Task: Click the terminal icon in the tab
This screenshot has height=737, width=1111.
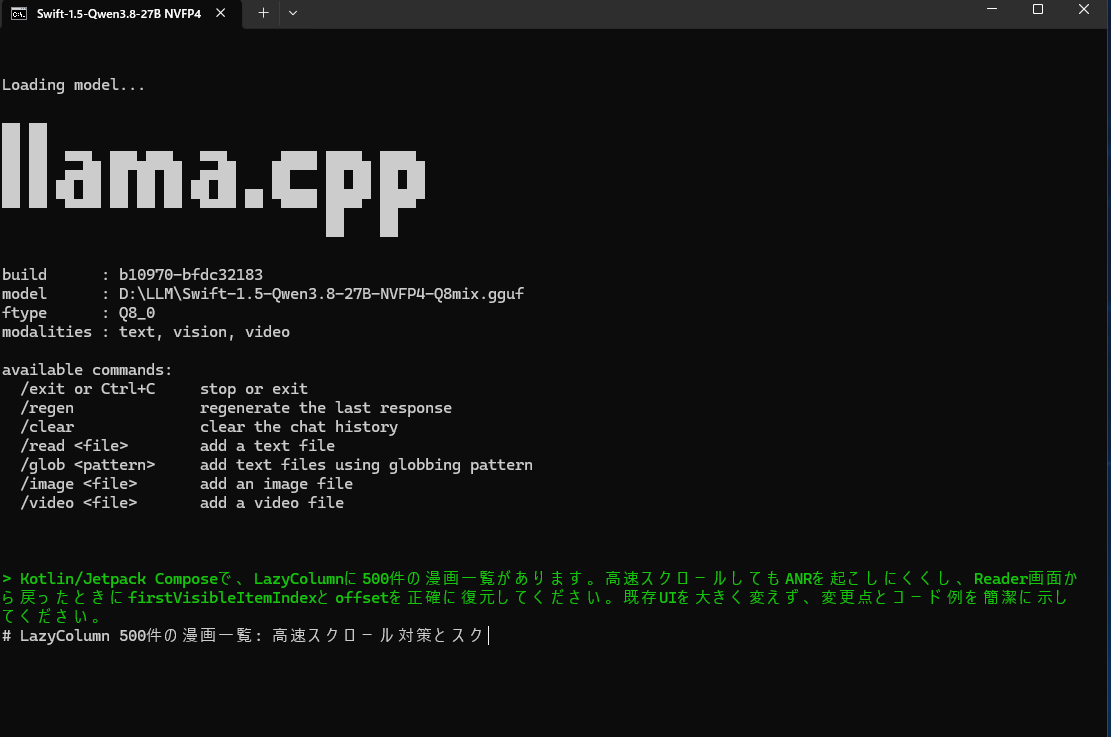Action: tap(19, 13)
